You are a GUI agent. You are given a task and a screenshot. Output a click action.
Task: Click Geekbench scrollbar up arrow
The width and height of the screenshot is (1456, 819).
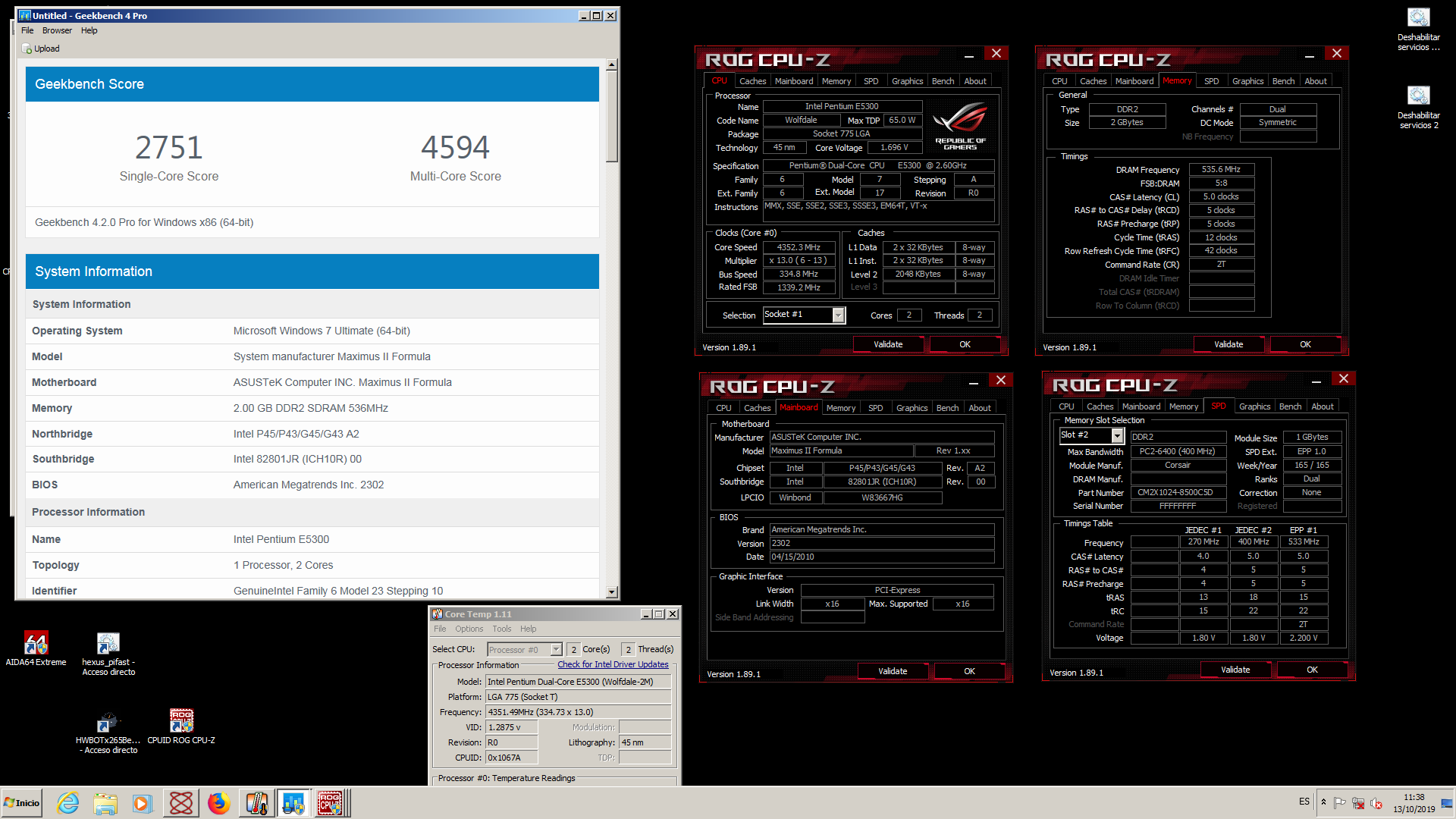pyautogui.click(x=612, y=65)
